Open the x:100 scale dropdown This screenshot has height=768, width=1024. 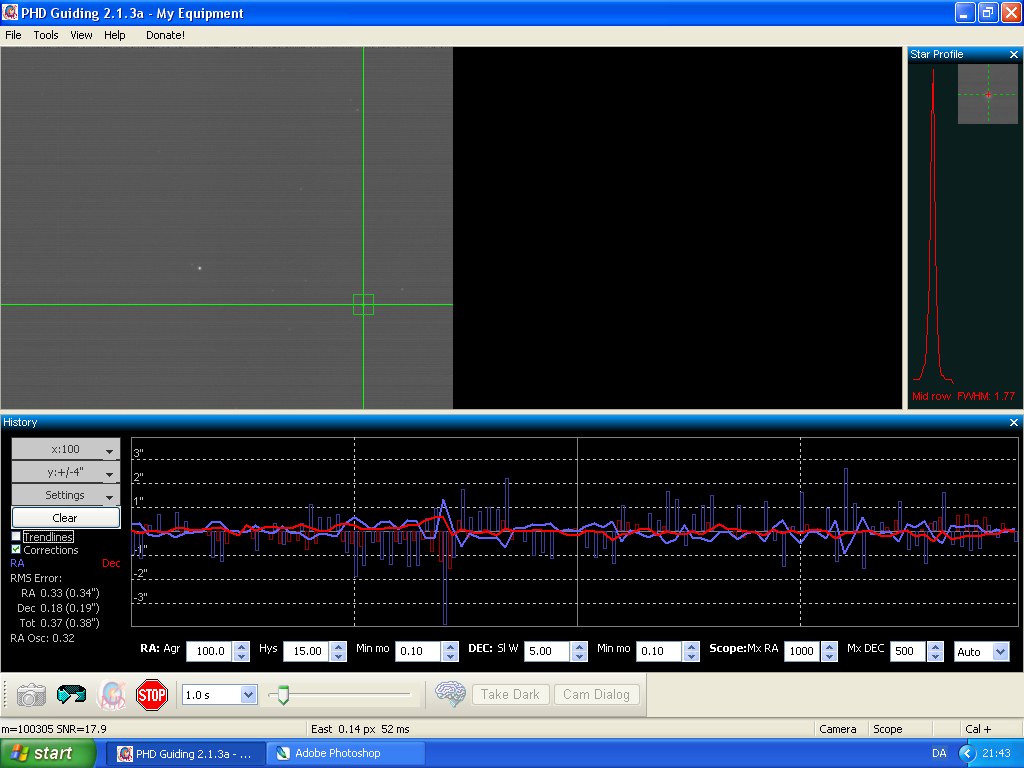66,449
